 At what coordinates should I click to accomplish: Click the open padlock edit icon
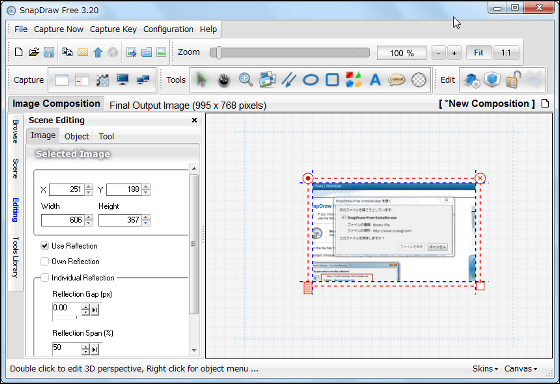(513, 79)
